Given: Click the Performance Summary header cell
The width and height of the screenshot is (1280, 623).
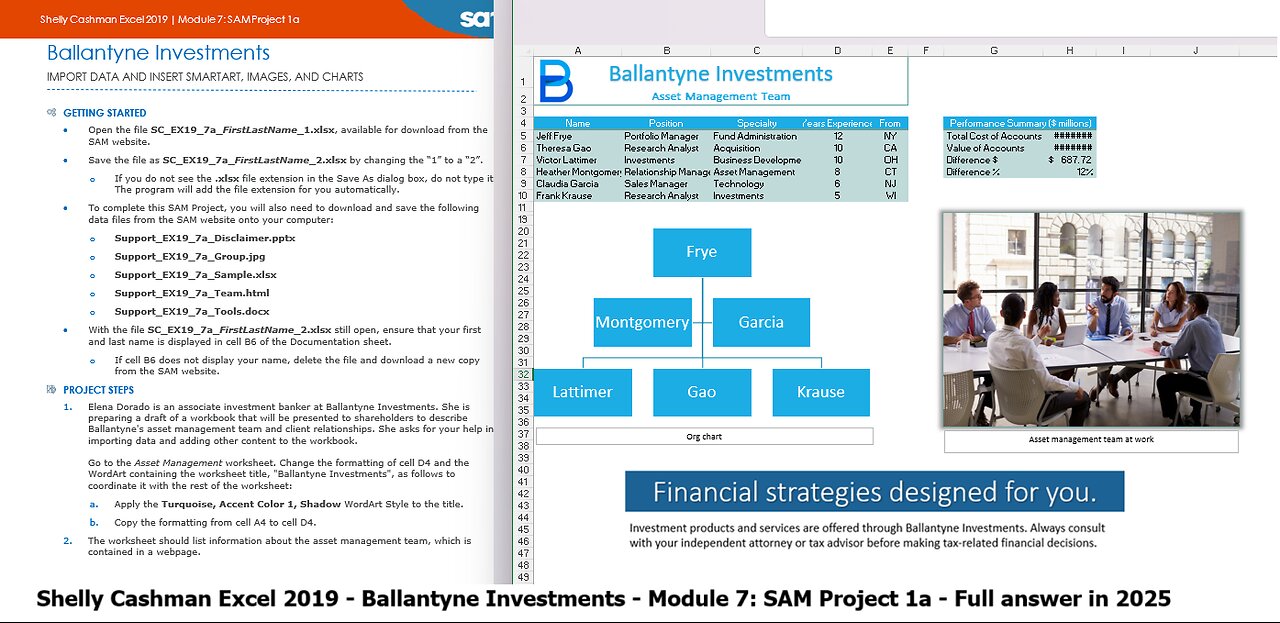Looking at the screenshot, I should [x=1020, y=124].
